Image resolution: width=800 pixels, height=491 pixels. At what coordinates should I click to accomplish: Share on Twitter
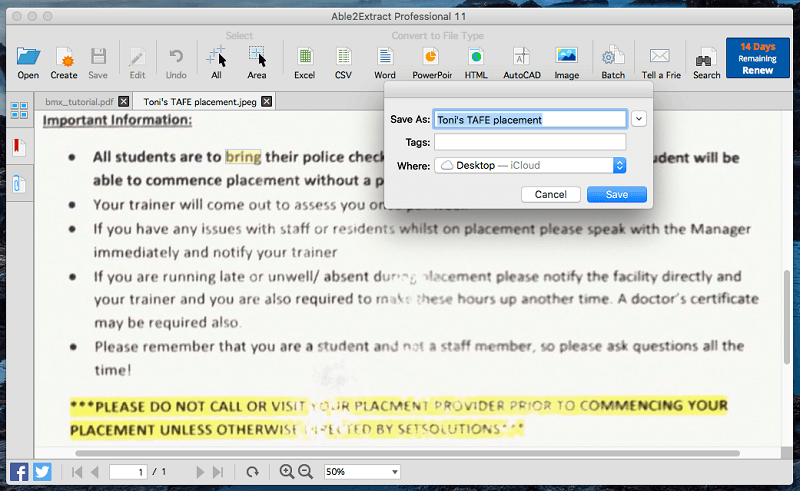tap(42, 472)
